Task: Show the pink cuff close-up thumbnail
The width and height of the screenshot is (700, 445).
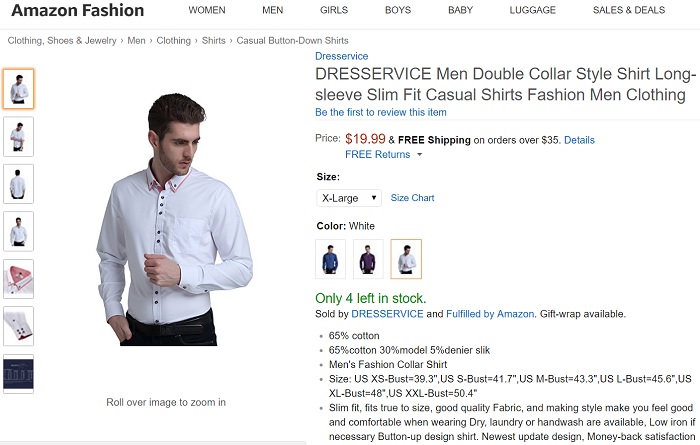Action: pyautogui.click(x=18, y=279)
